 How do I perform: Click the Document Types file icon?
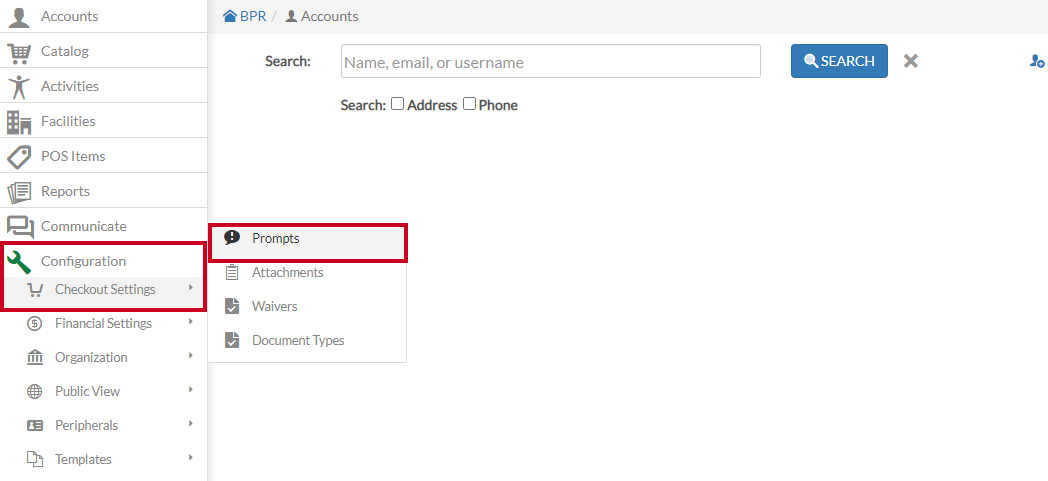coord(232,340)
